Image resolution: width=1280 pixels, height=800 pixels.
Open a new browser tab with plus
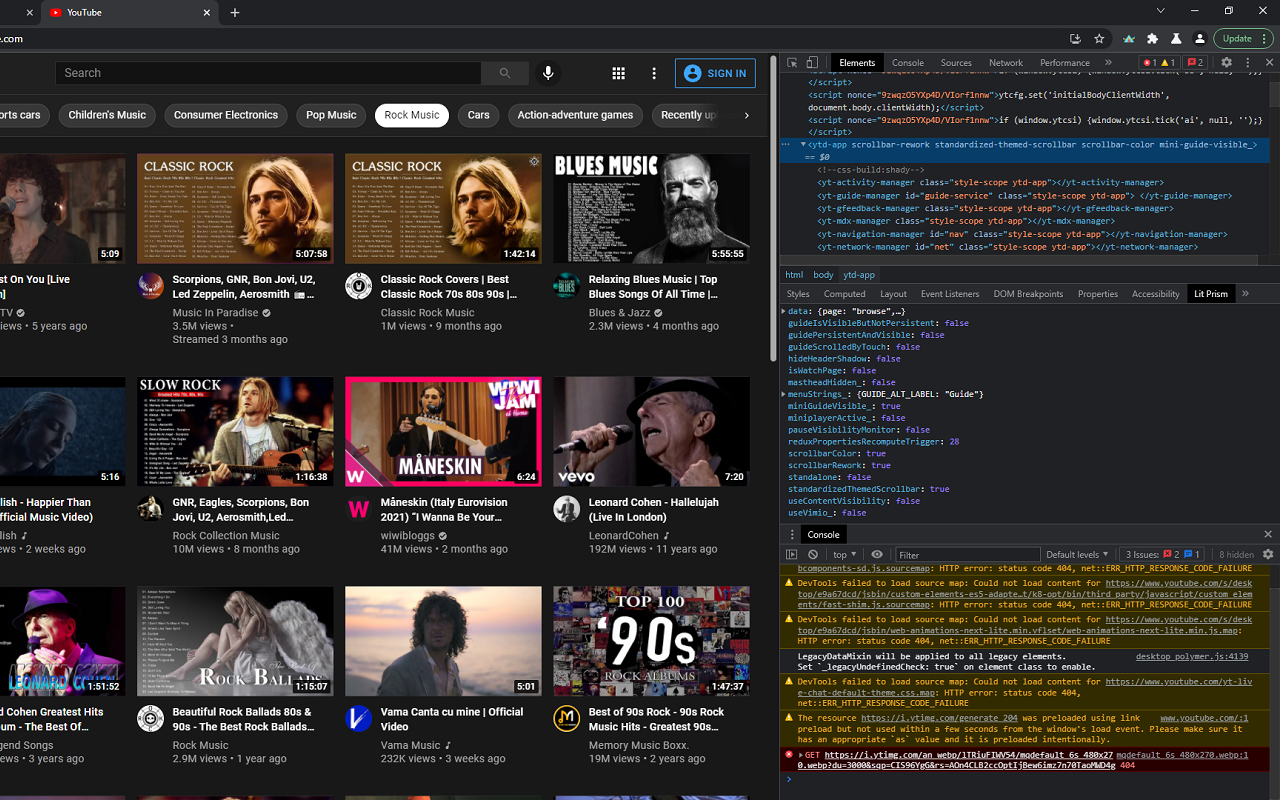tap(235, 13)
